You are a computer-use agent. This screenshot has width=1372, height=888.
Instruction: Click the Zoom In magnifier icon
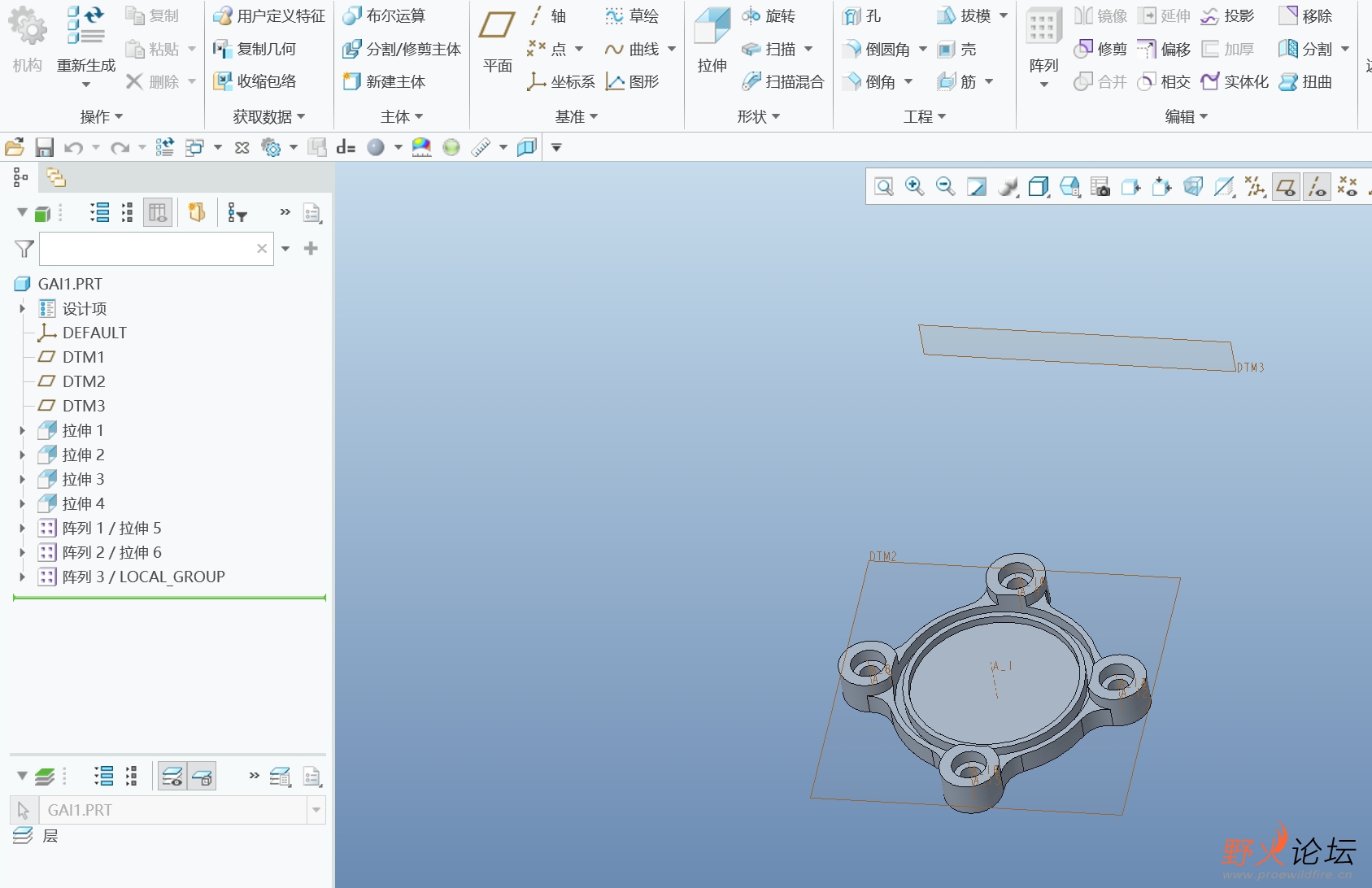coord(914,187)
